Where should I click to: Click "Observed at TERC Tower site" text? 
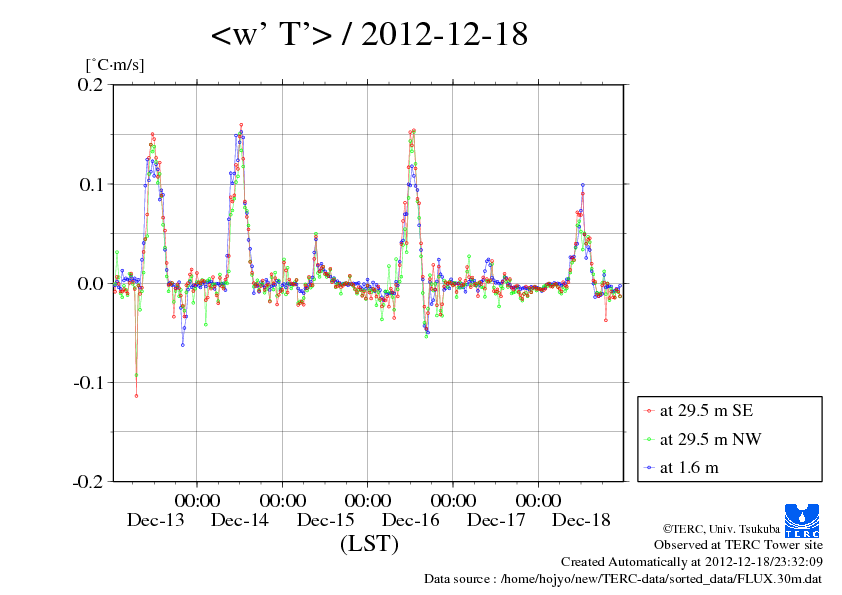click(x=738, y=545)
